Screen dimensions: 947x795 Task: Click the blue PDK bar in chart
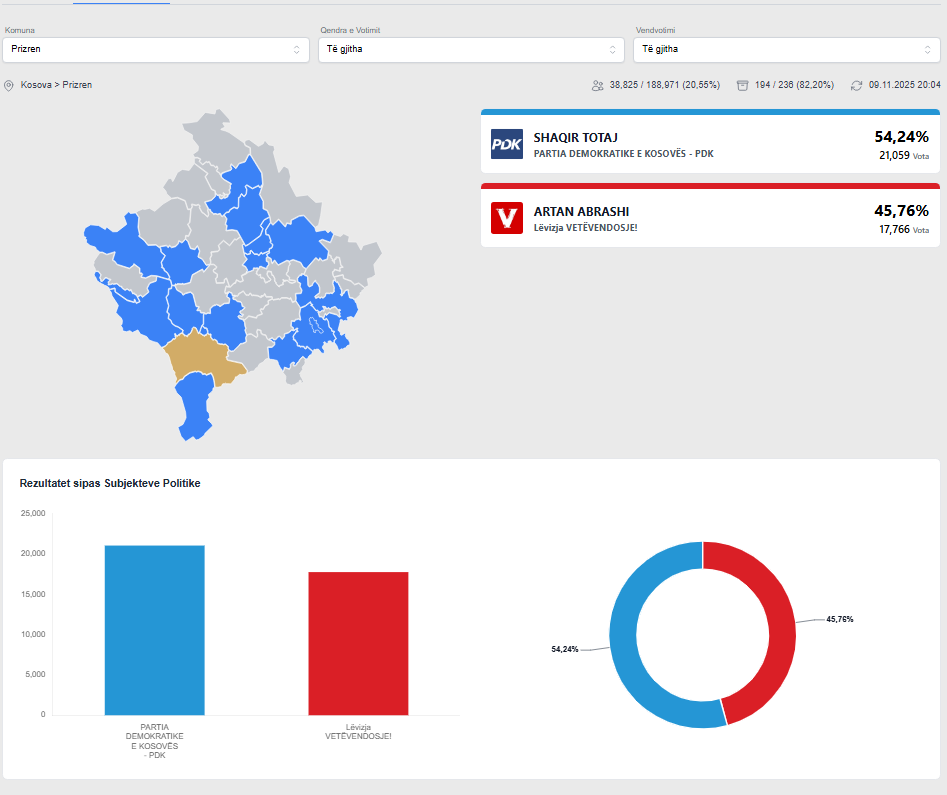click(x=155, y=630)
